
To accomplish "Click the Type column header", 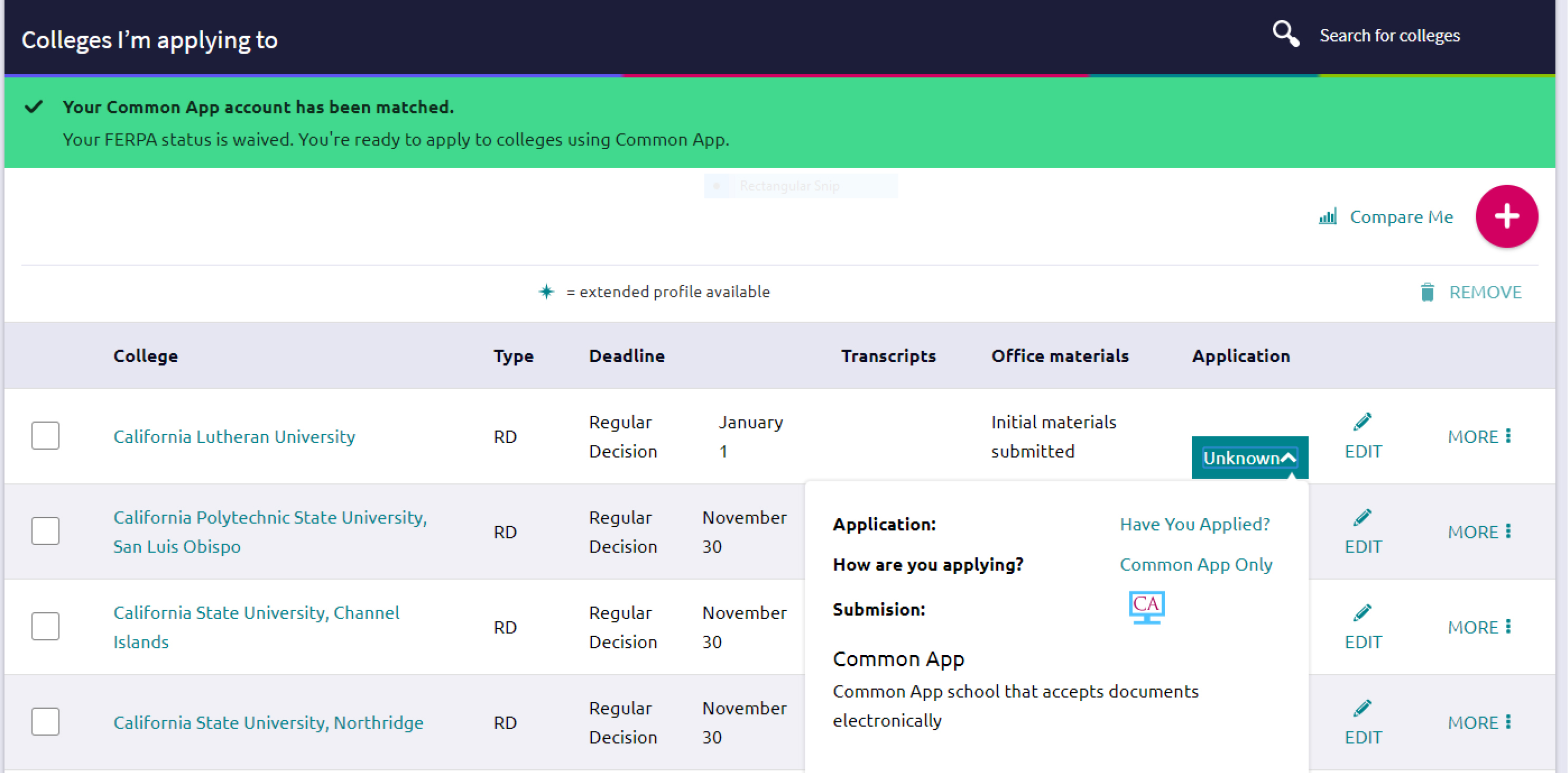I will point(513,356).
